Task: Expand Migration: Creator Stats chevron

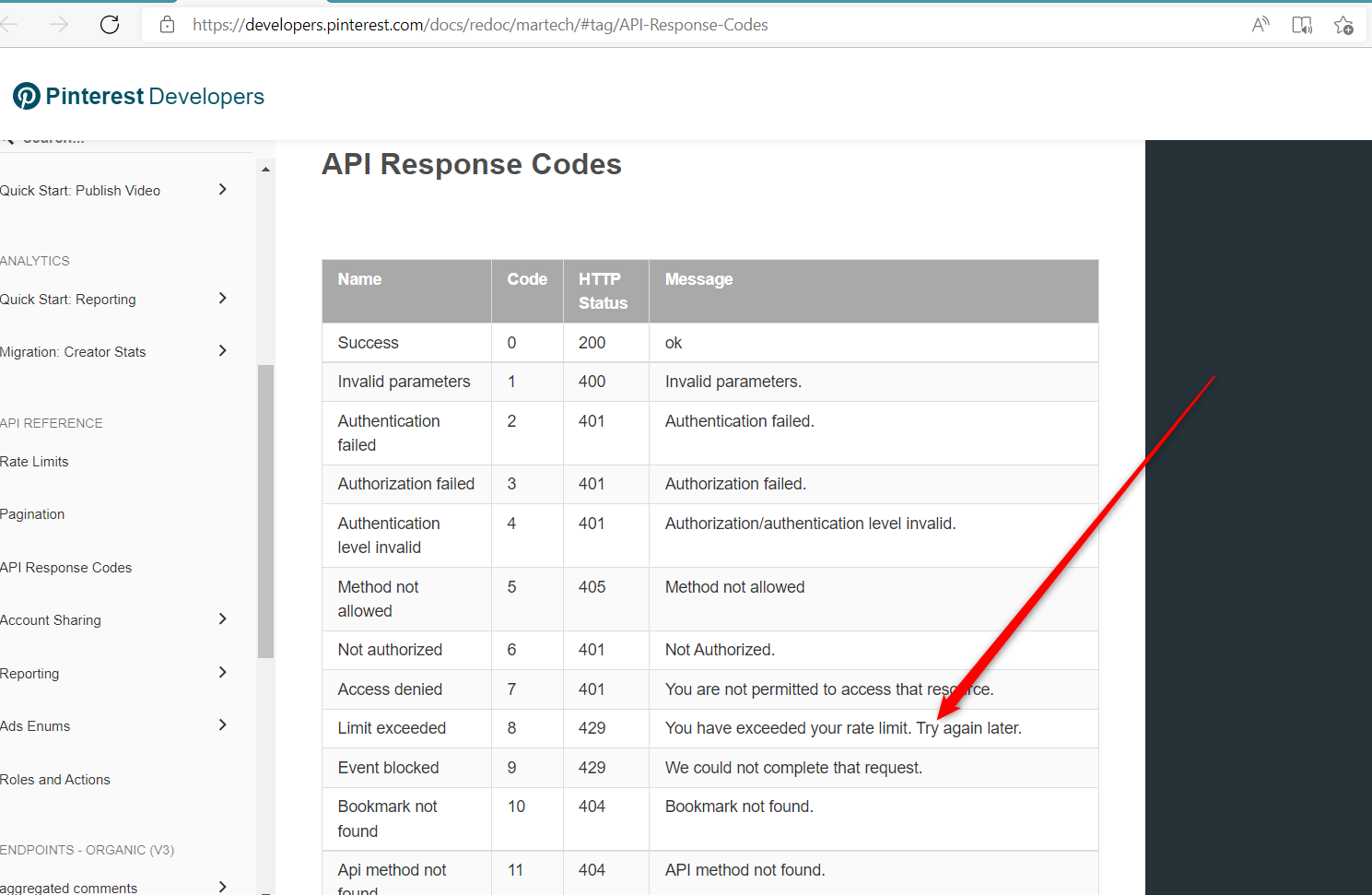Action: [222, 350]
